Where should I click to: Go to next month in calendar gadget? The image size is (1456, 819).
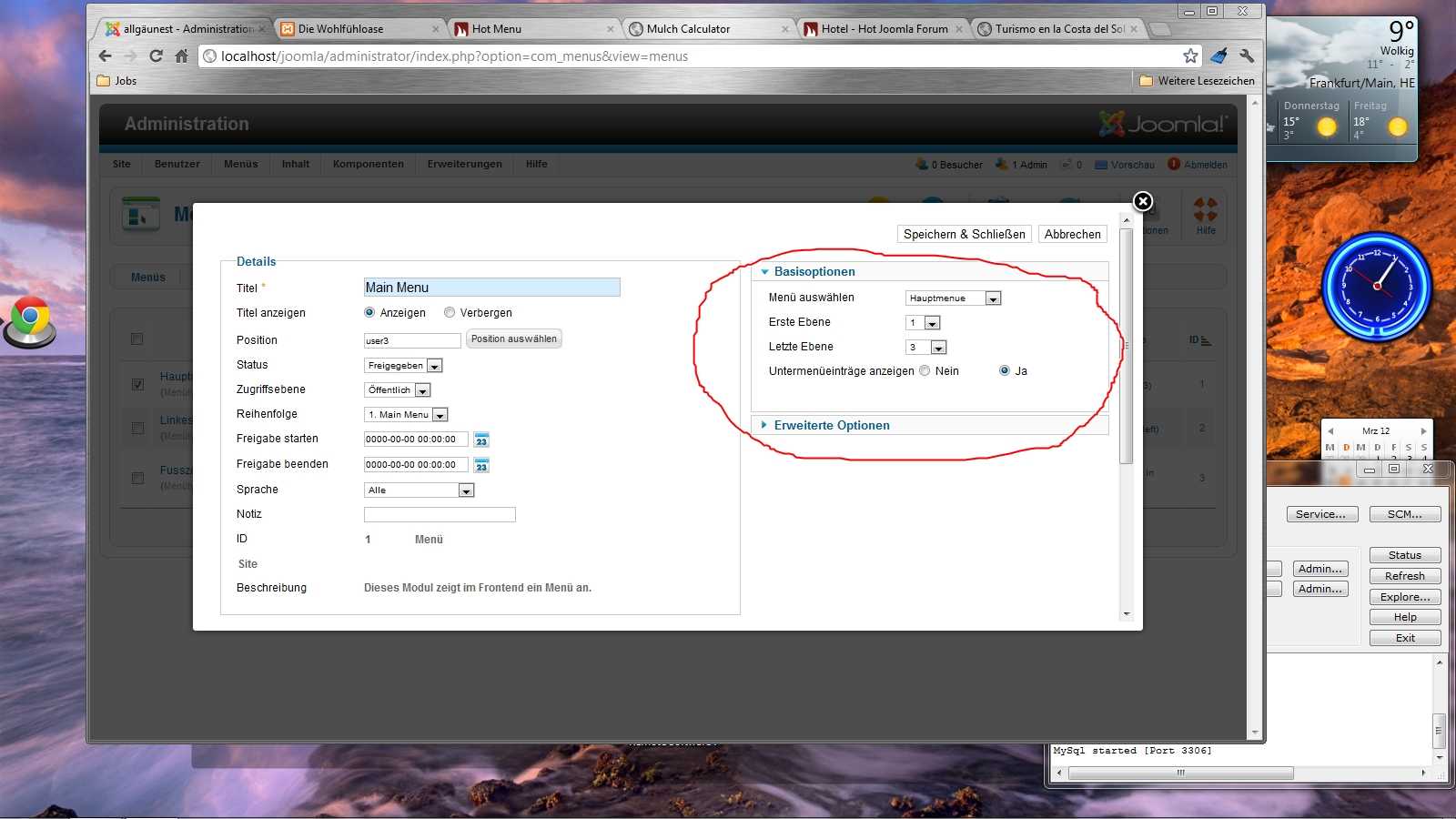point(1423,430)
